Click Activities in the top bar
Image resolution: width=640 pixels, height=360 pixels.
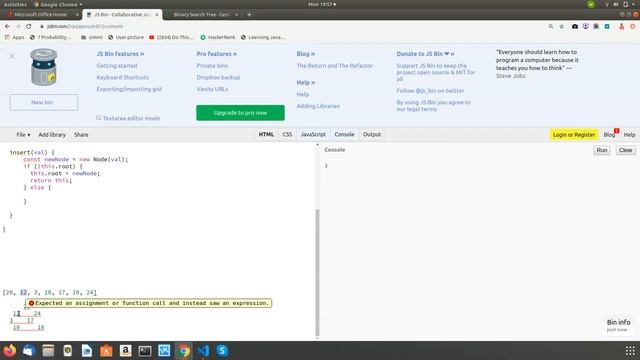(15, 4)
